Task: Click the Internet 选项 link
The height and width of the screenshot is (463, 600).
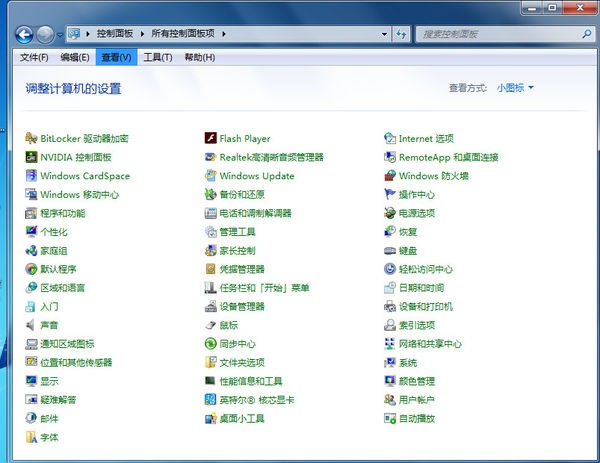Action: pyautogui.click(x=425, y=139)
